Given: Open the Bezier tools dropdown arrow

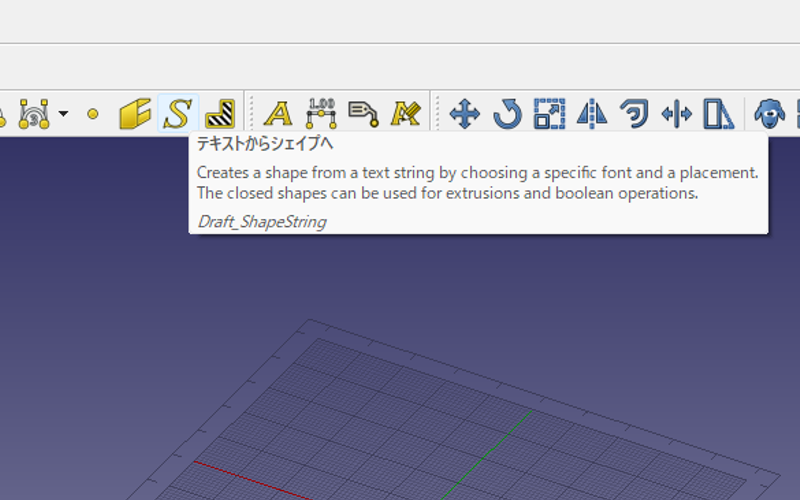Looking at the screenshot, I should click(64, 114).
